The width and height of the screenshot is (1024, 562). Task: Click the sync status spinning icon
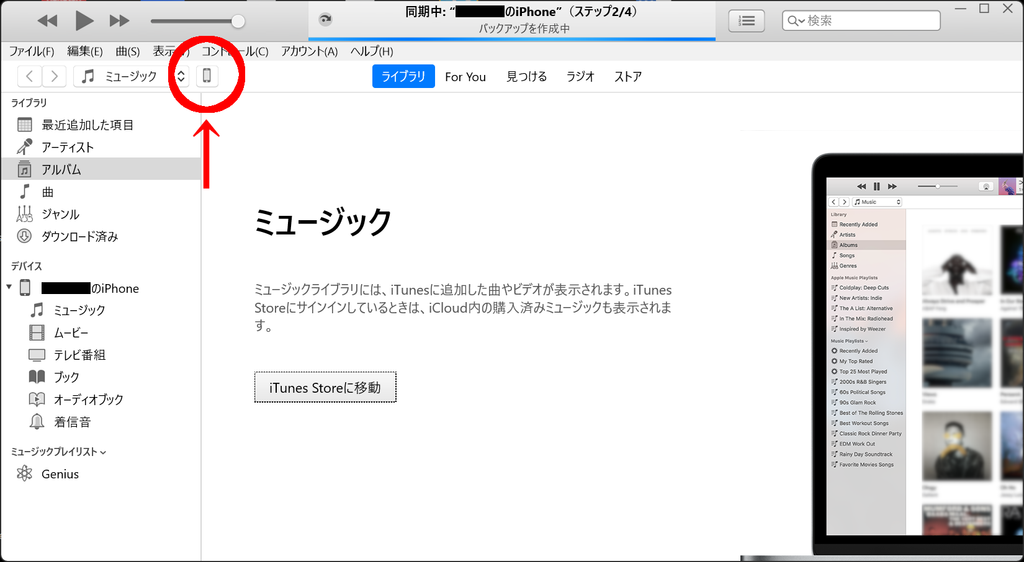325,20
